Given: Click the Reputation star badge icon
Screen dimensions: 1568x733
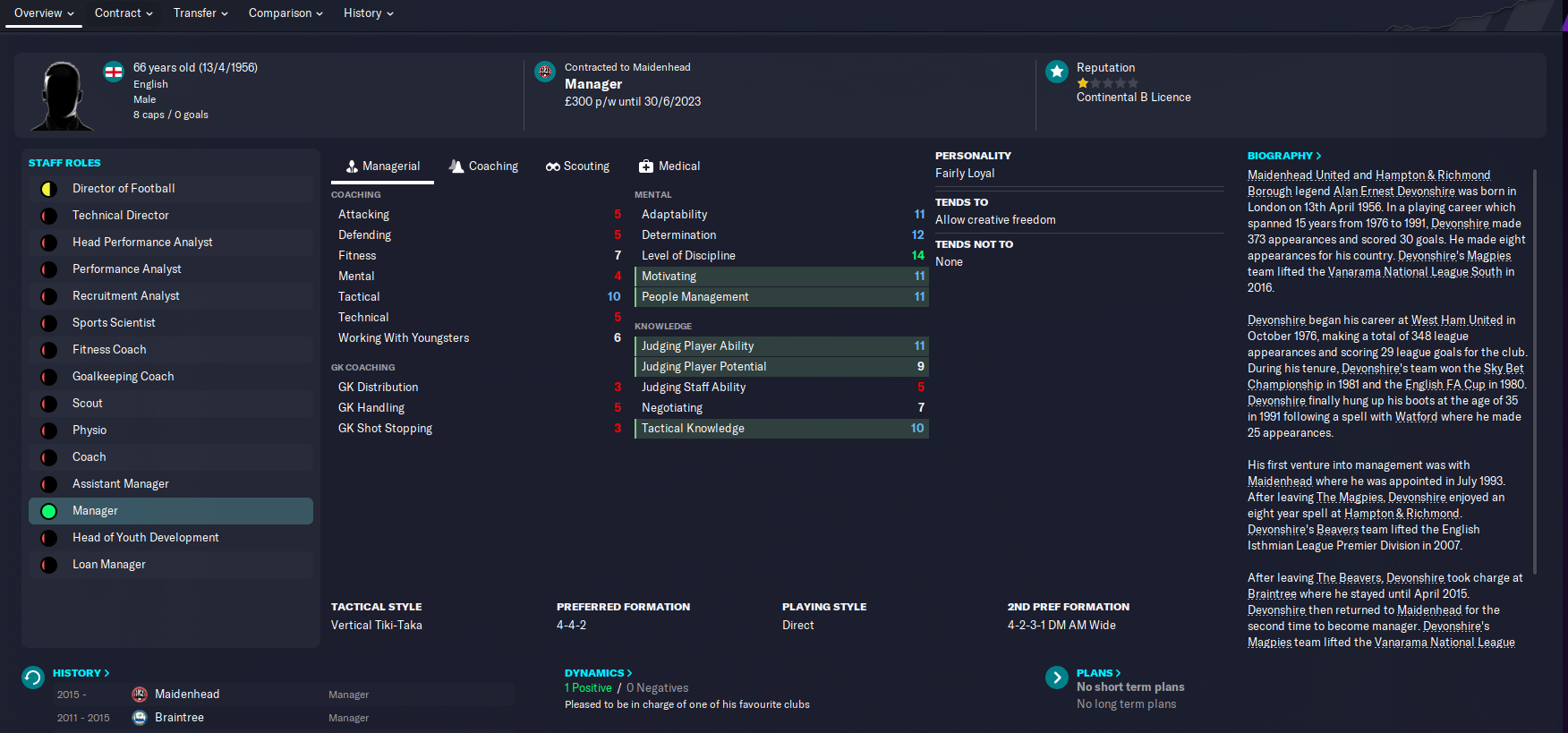Looking at the screenshot, I should 1057,72.
